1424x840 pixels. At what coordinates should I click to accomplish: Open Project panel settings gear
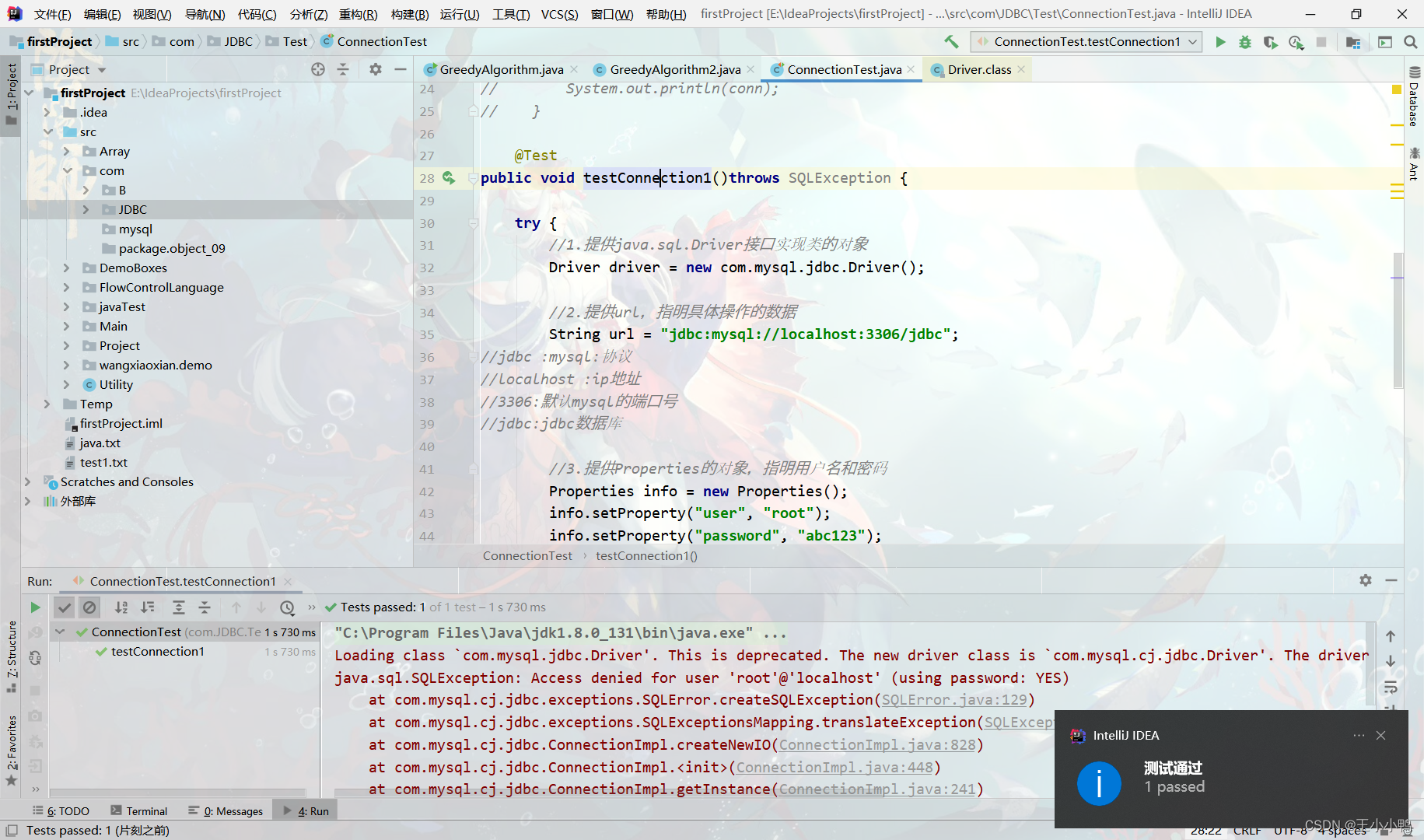click(x=376, y=69)
